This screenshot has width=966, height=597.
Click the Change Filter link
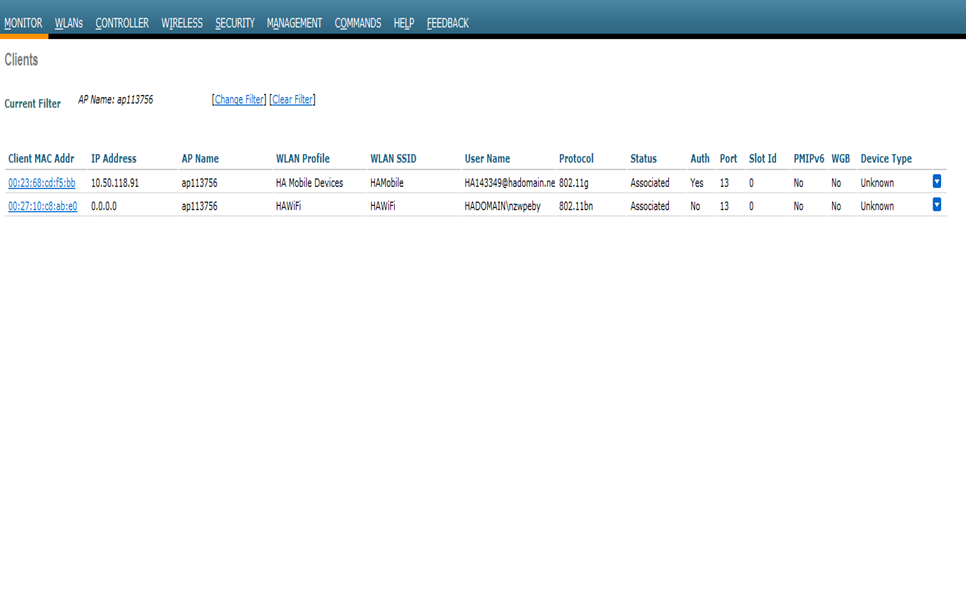[239, 99]
